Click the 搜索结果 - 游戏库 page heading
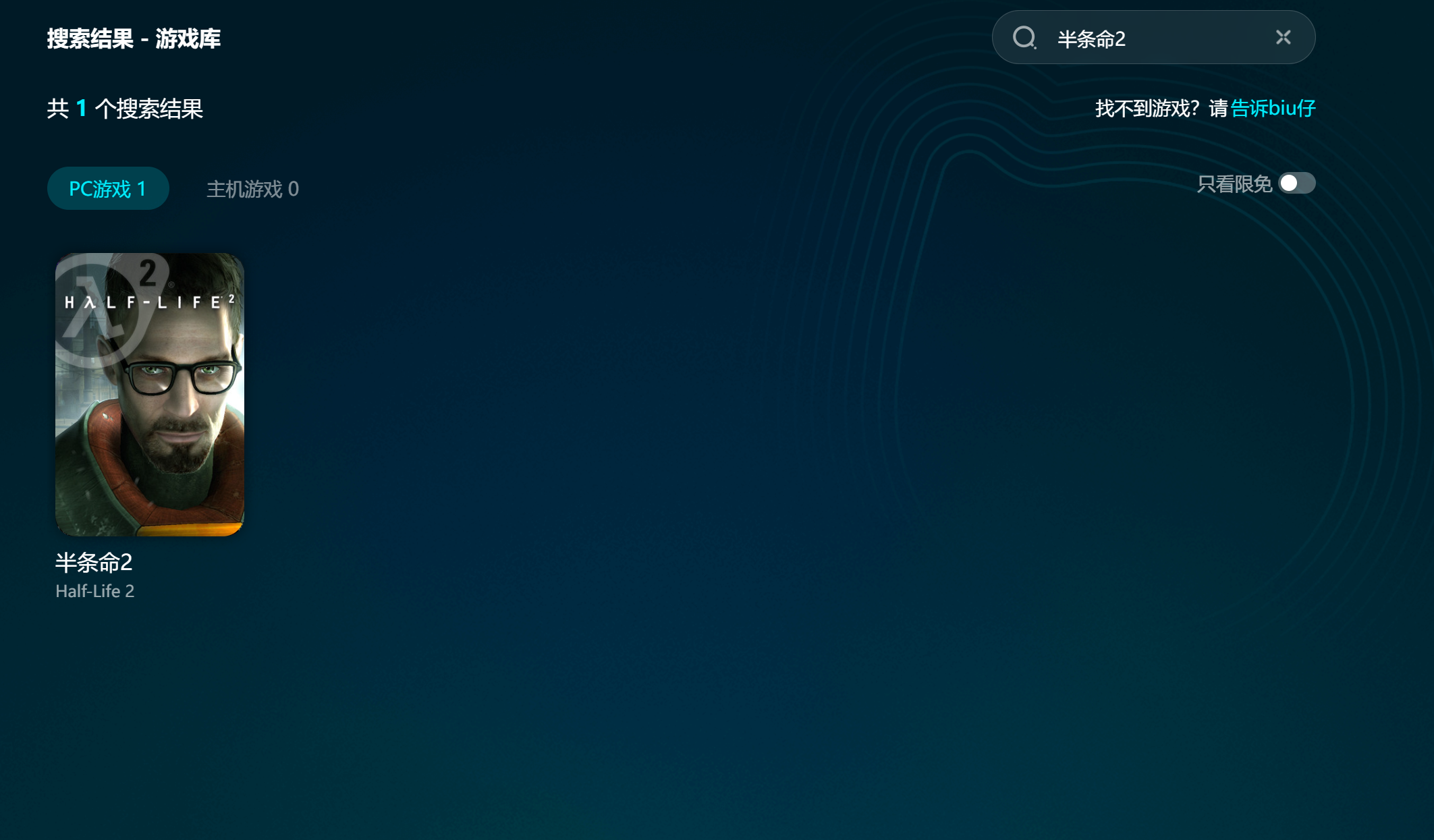Viewport: 1434px width, 840px height. point(134,38)
